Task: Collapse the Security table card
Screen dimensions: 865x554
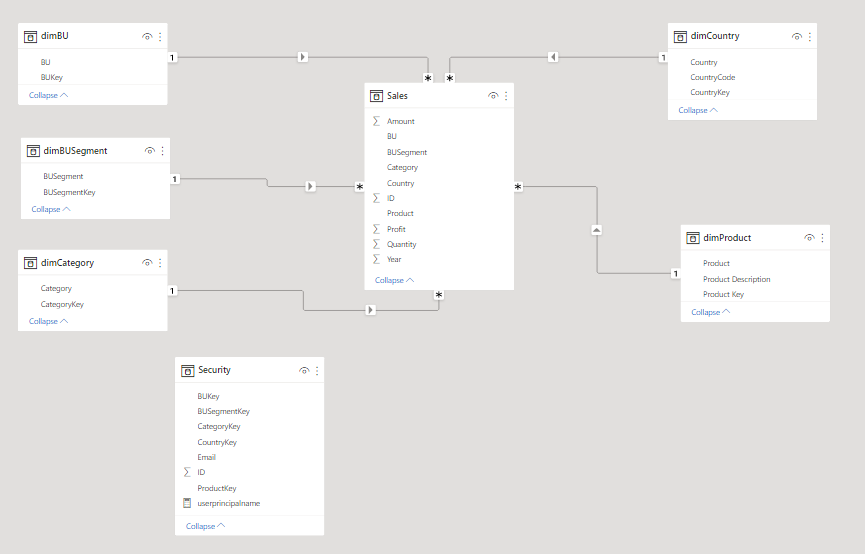Action: click(206, 526)
